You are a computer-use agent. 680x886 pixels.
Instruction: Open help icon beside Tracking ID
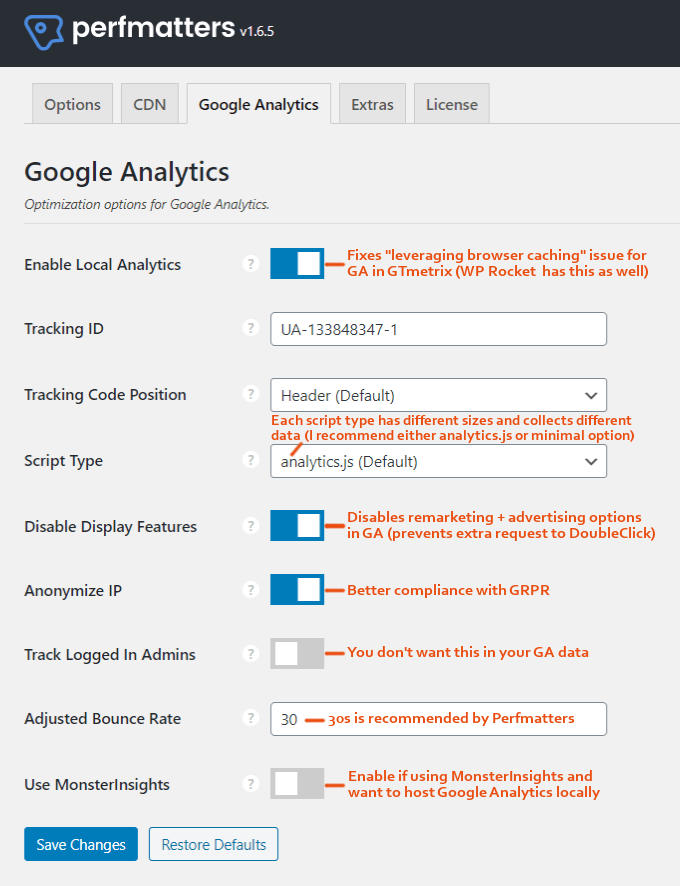click(250, 328)
